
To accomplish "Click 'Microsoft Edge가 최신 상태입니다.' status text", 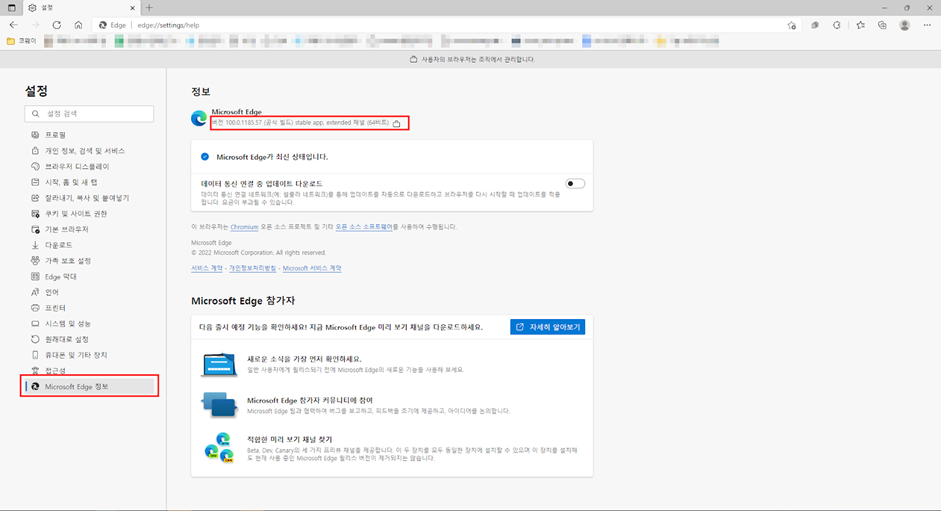I will coord(272,157).
